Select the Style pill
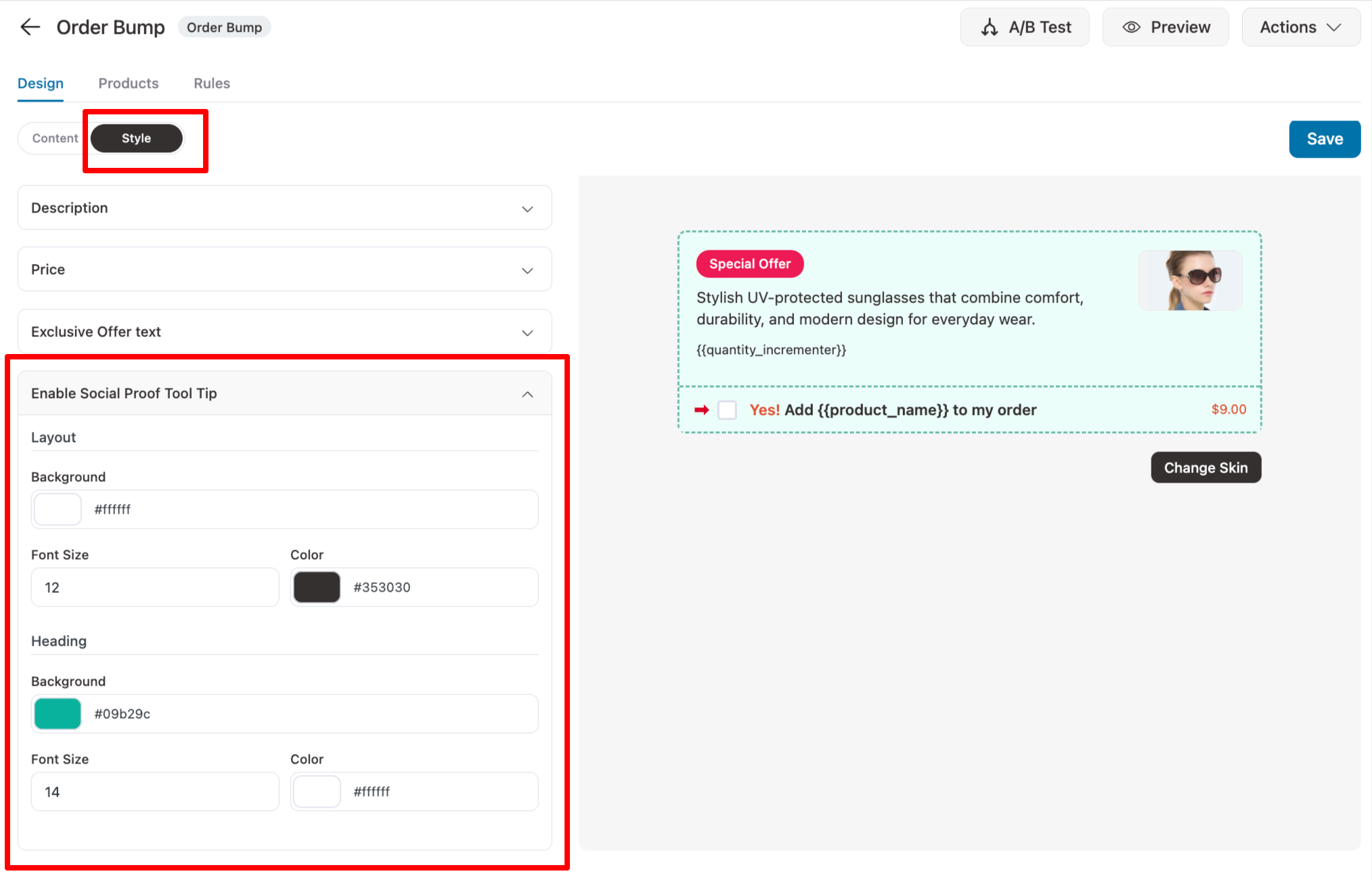 coord(136,138)
